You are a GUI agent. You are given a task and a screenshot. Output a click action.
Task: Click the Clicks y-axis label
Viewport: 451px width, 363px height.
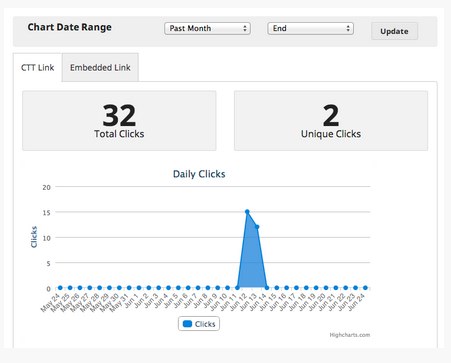[x=34, y=237]
